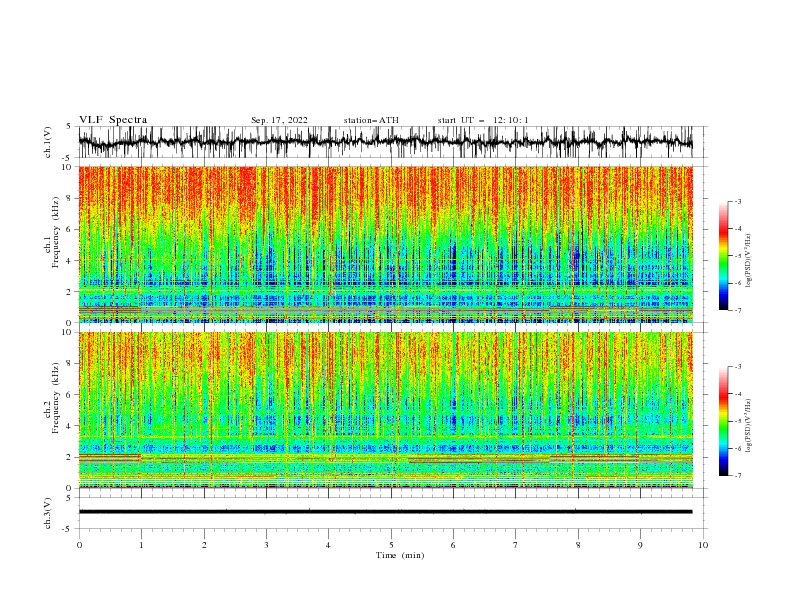
Task: Click the ch.1 "Frequency (kHz)" axis label
Action: click(56, 233)
